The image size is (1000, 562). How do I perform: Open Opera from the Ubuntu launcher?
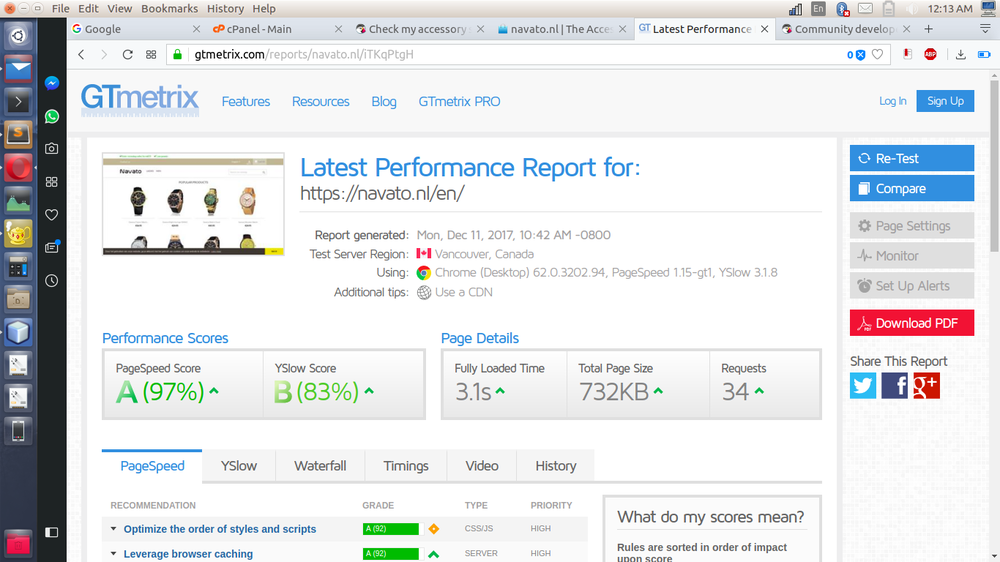pos(18,168)
